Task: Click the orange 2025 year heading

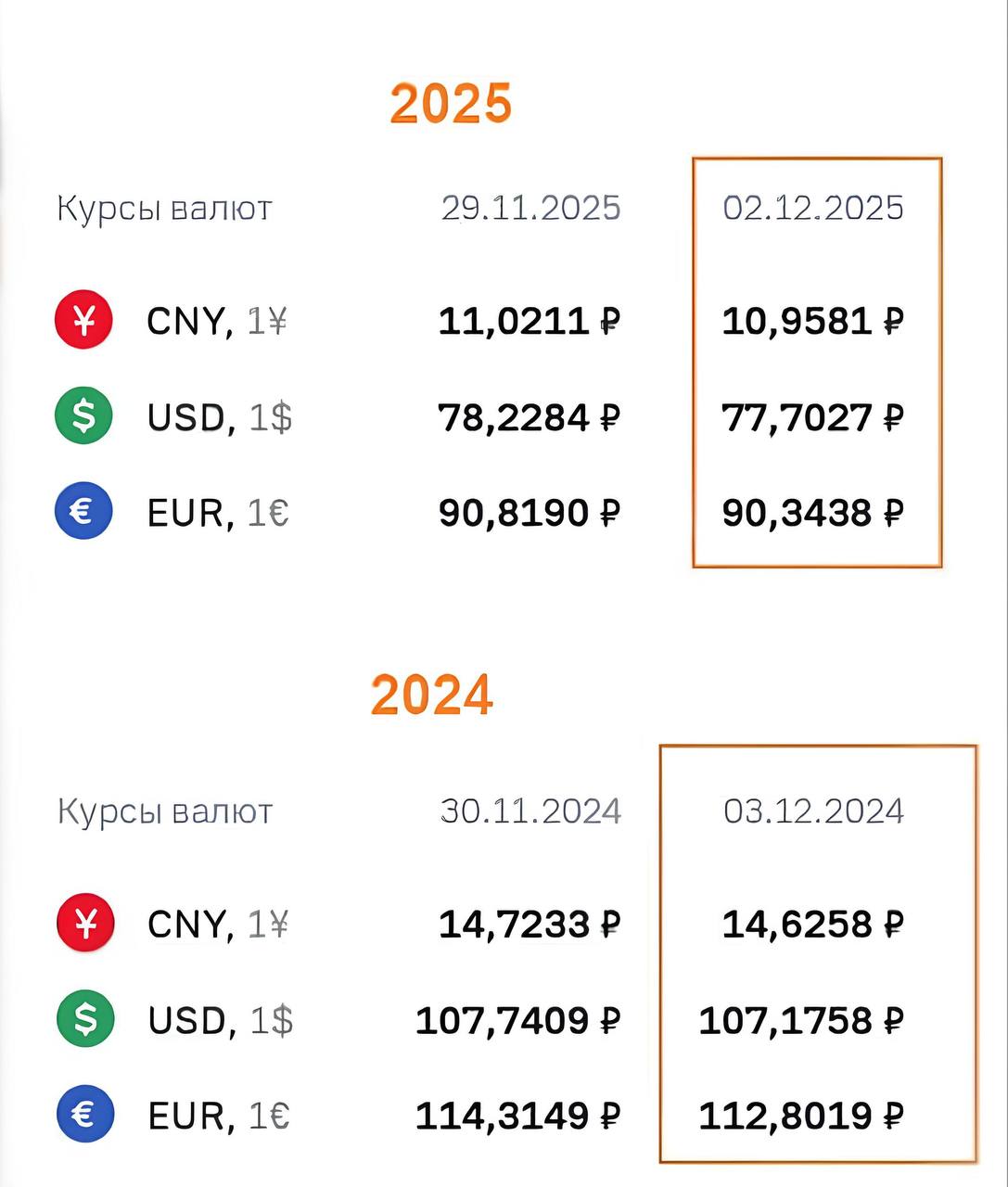Action: tap(451, 103)
